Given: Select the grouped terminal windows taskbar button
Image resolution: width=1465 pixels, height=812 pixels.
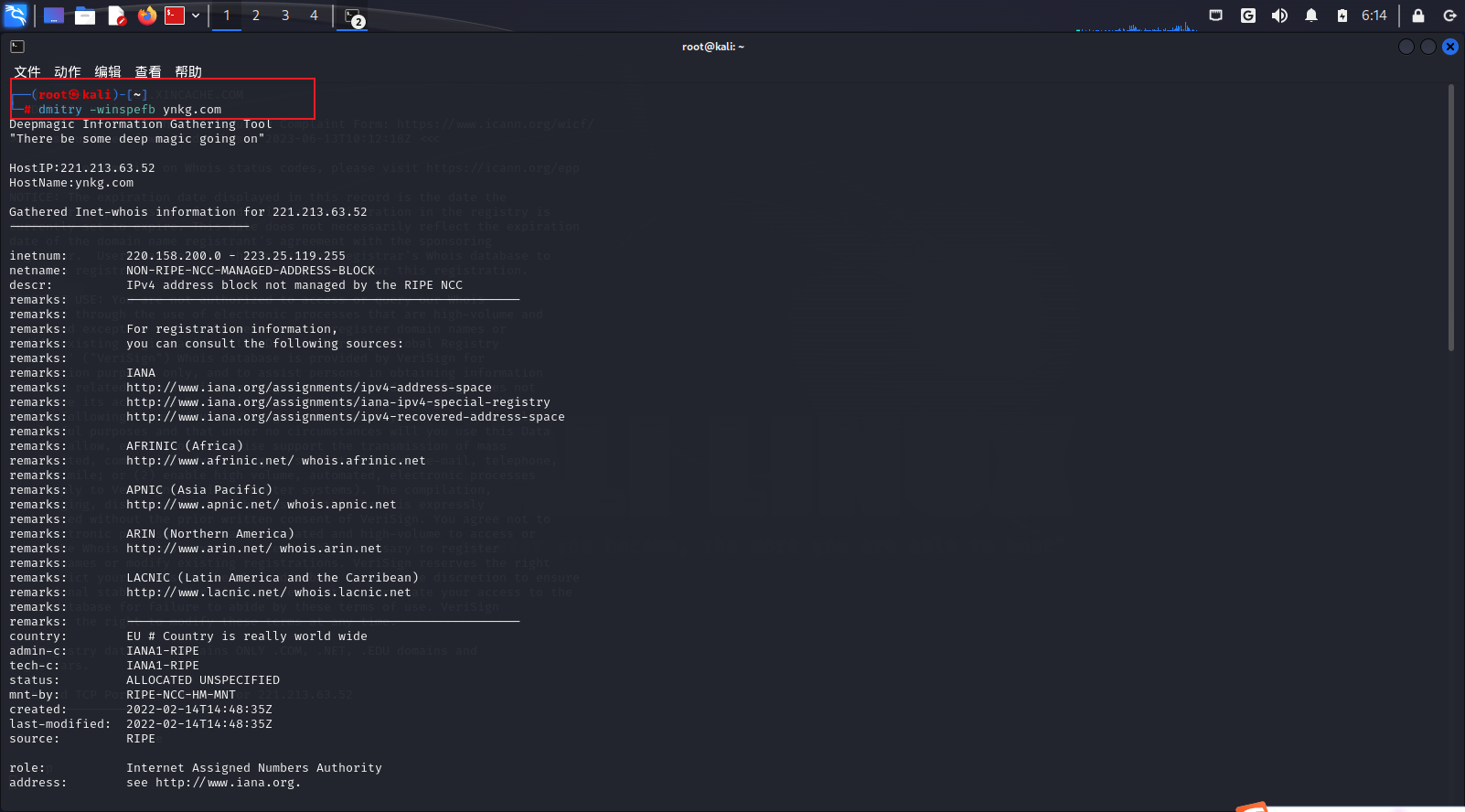Looking at the screenshot, I should click(353, 16).
